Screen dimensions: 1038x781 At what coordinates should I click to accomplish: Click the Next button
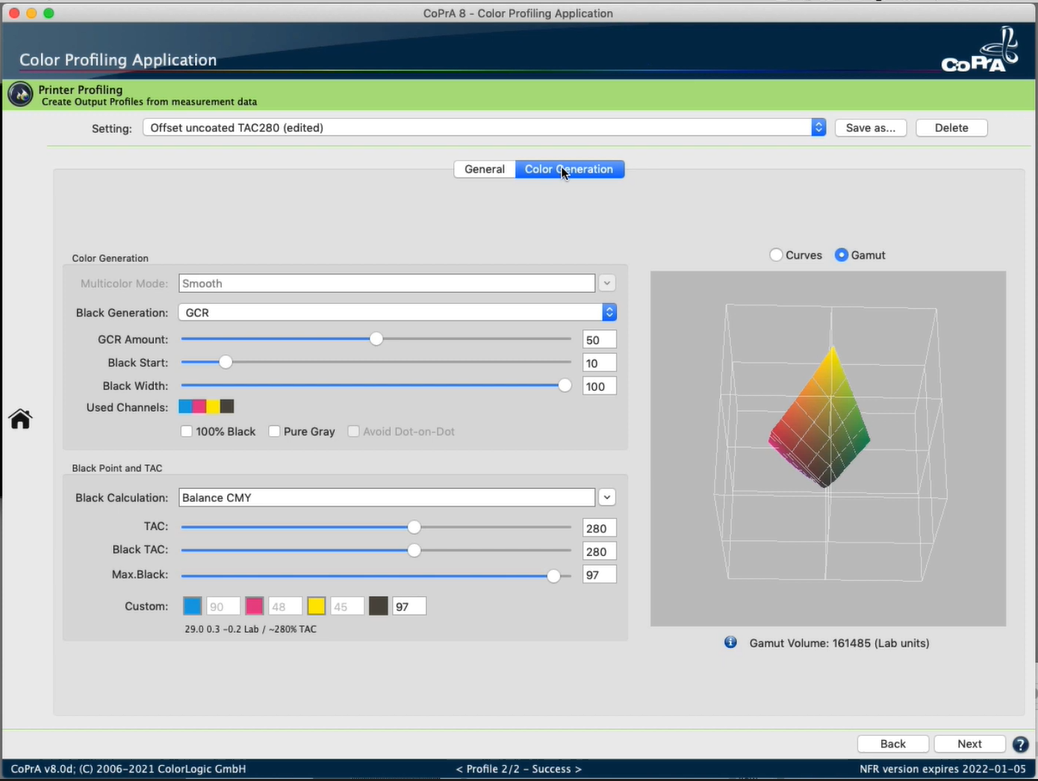pos(969,744)
